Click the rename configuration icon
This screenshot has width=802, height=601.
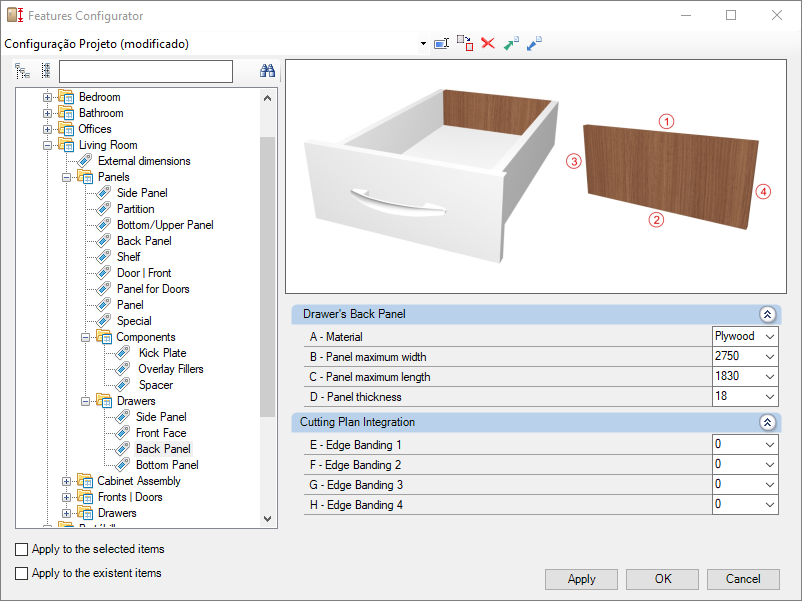click(441, 43)
